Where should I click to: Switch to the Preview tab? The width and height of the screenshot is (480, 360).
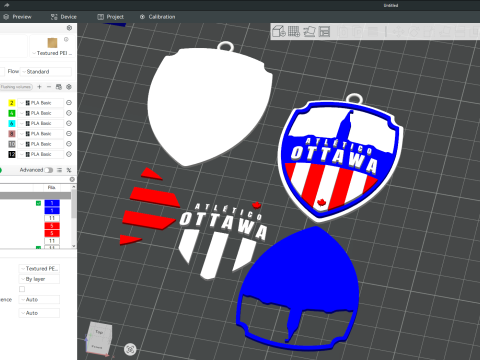point(17,17)
